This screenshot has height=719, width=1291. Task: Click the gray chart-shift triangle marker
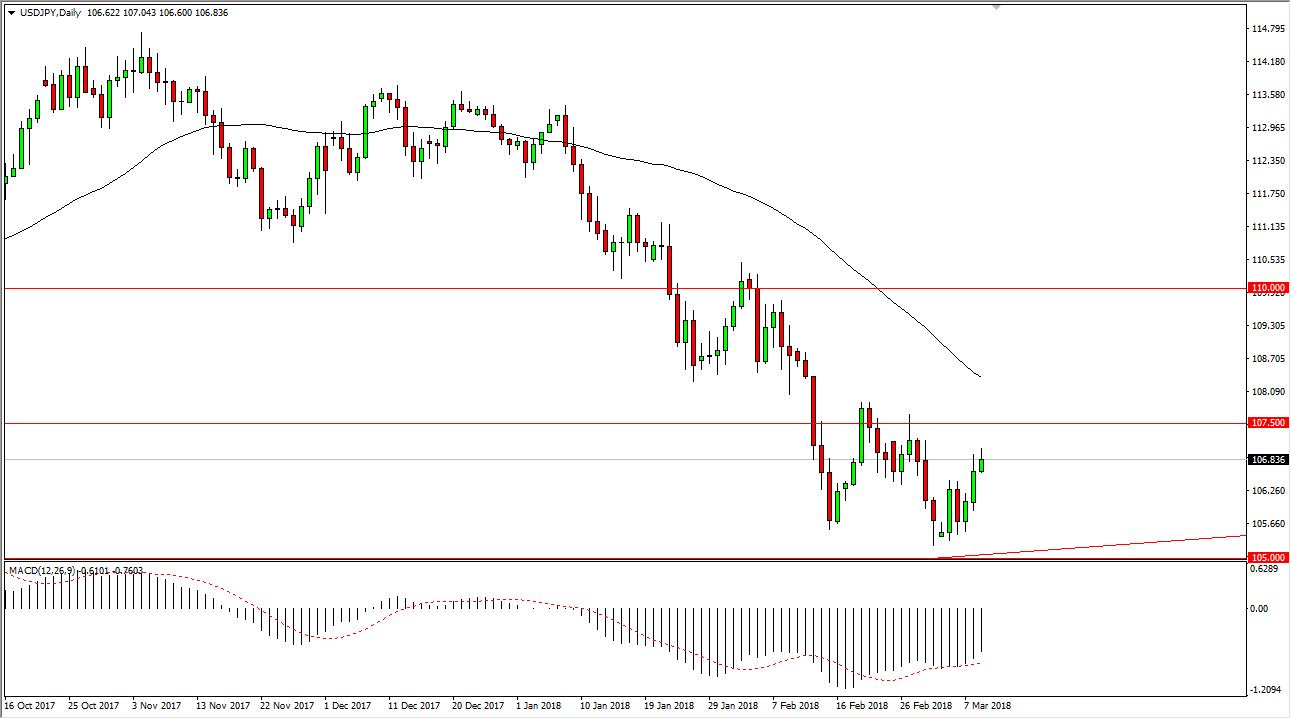[x=996, y=8]
